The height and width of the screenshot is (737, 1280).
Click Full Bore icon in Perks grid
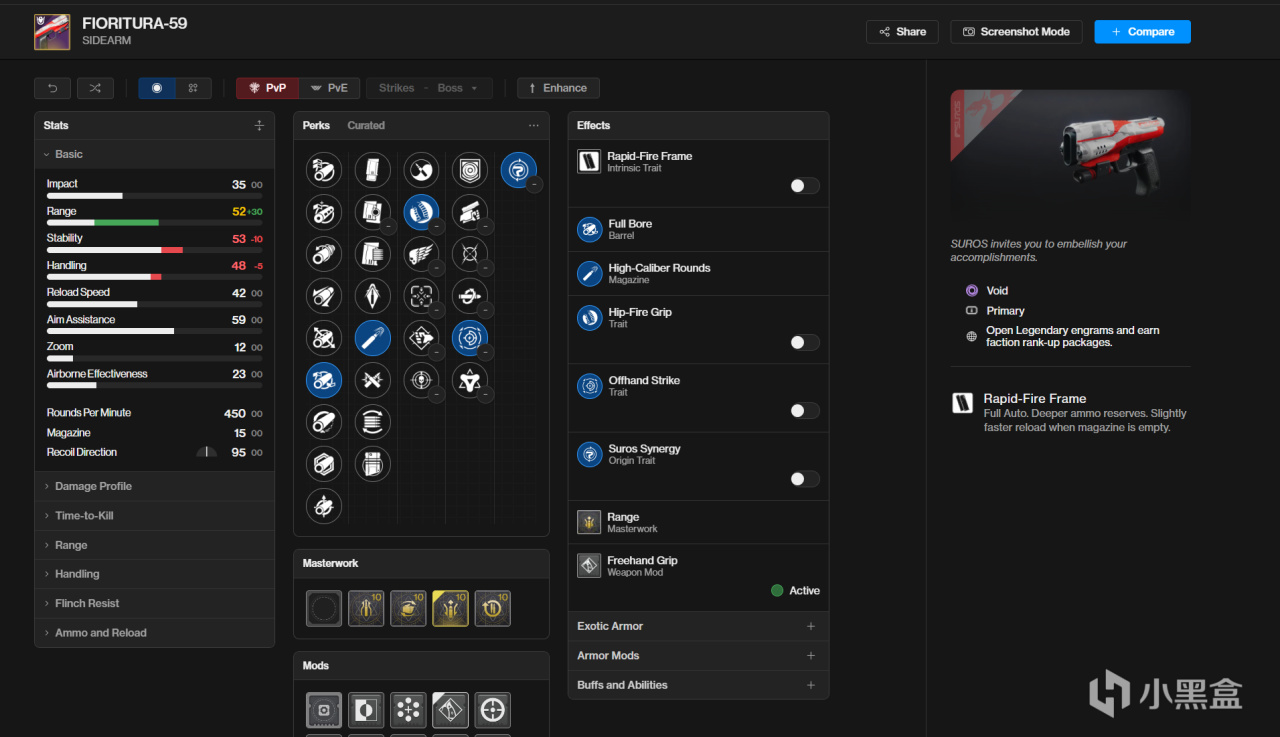324,380
